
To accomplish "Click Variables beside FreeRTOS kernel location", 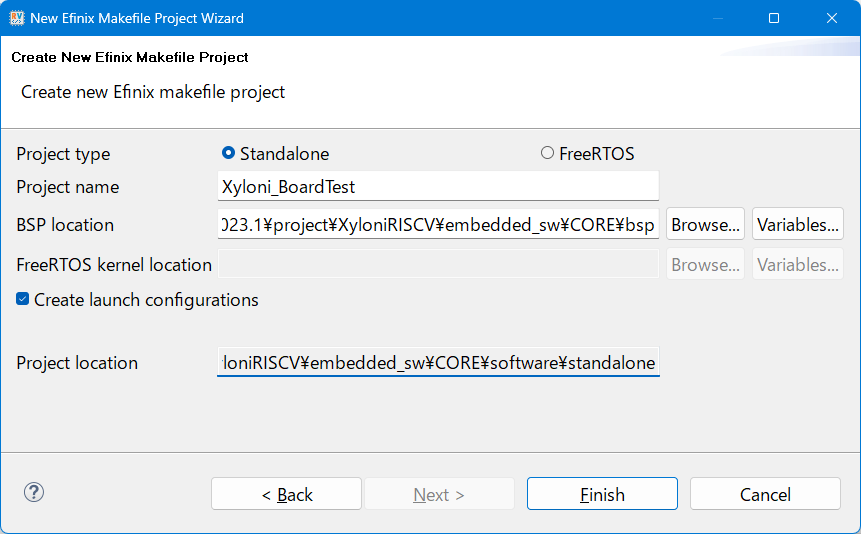I will pyautogui.click(x=798, y=264).
